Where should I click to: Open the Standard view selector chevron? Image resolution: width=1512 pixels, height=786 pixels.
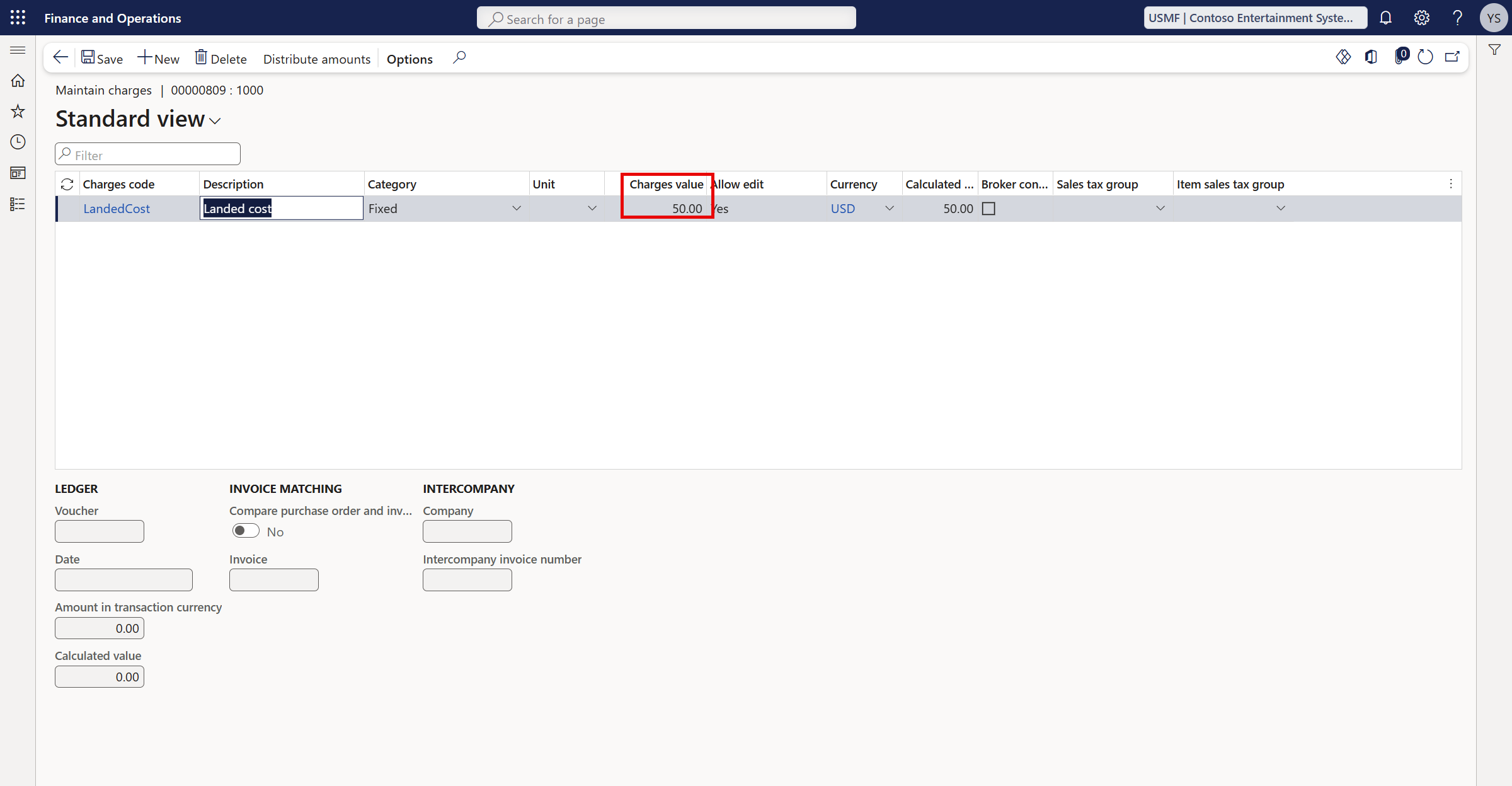[x=215, y=121]
